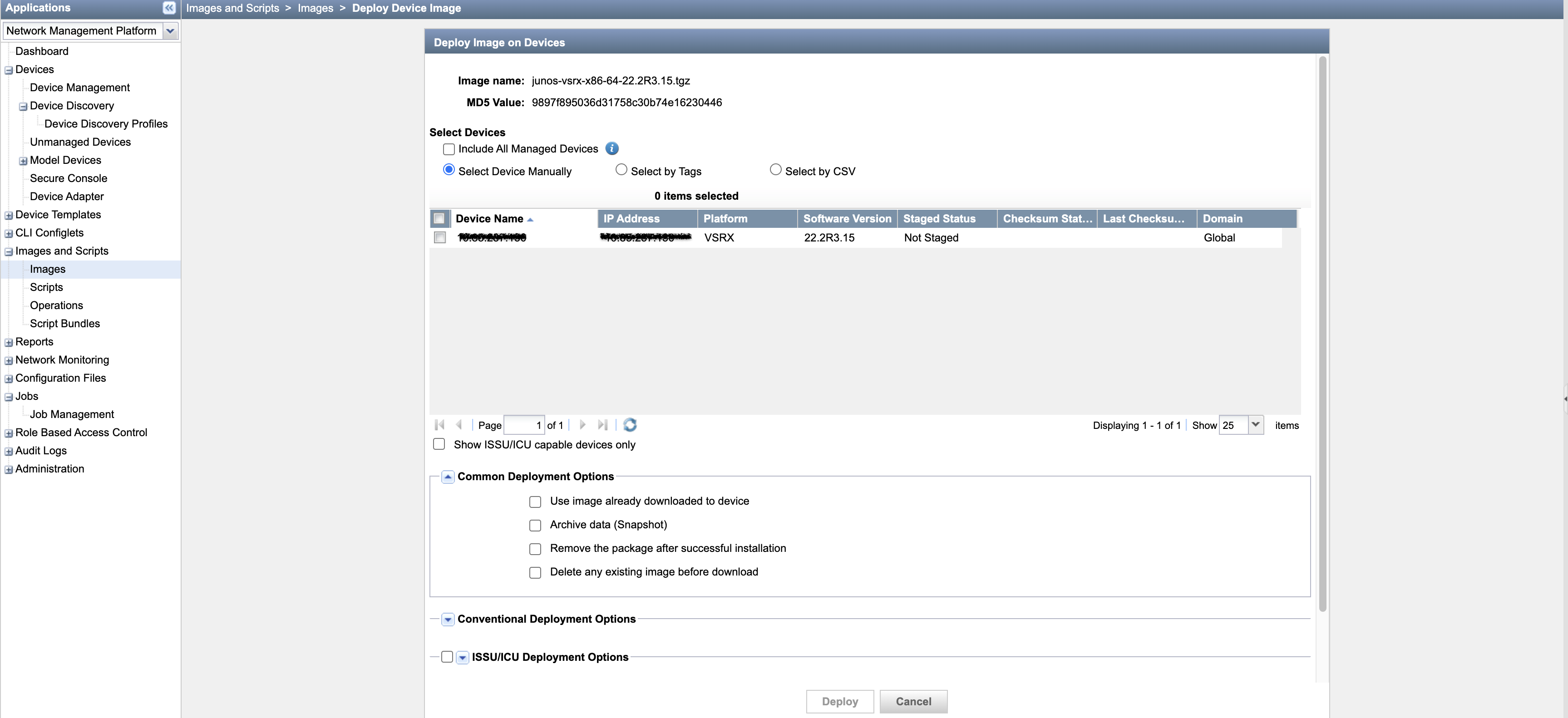Sort by IP Address column
The image size is (1568, 718).
(x=647, y=218)
